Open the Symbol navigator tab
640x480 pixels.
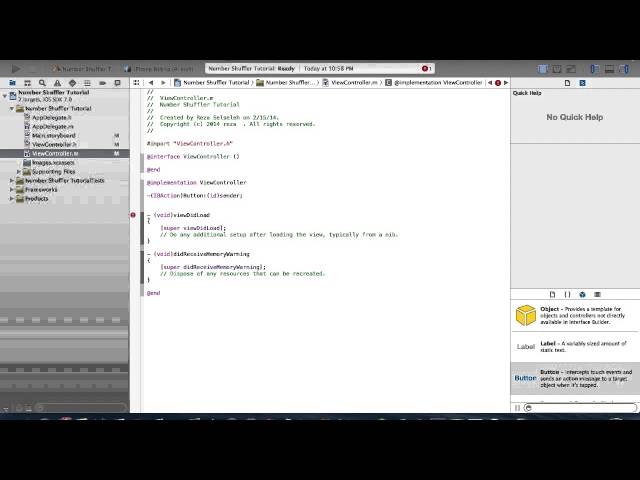[x=27, y=83]
